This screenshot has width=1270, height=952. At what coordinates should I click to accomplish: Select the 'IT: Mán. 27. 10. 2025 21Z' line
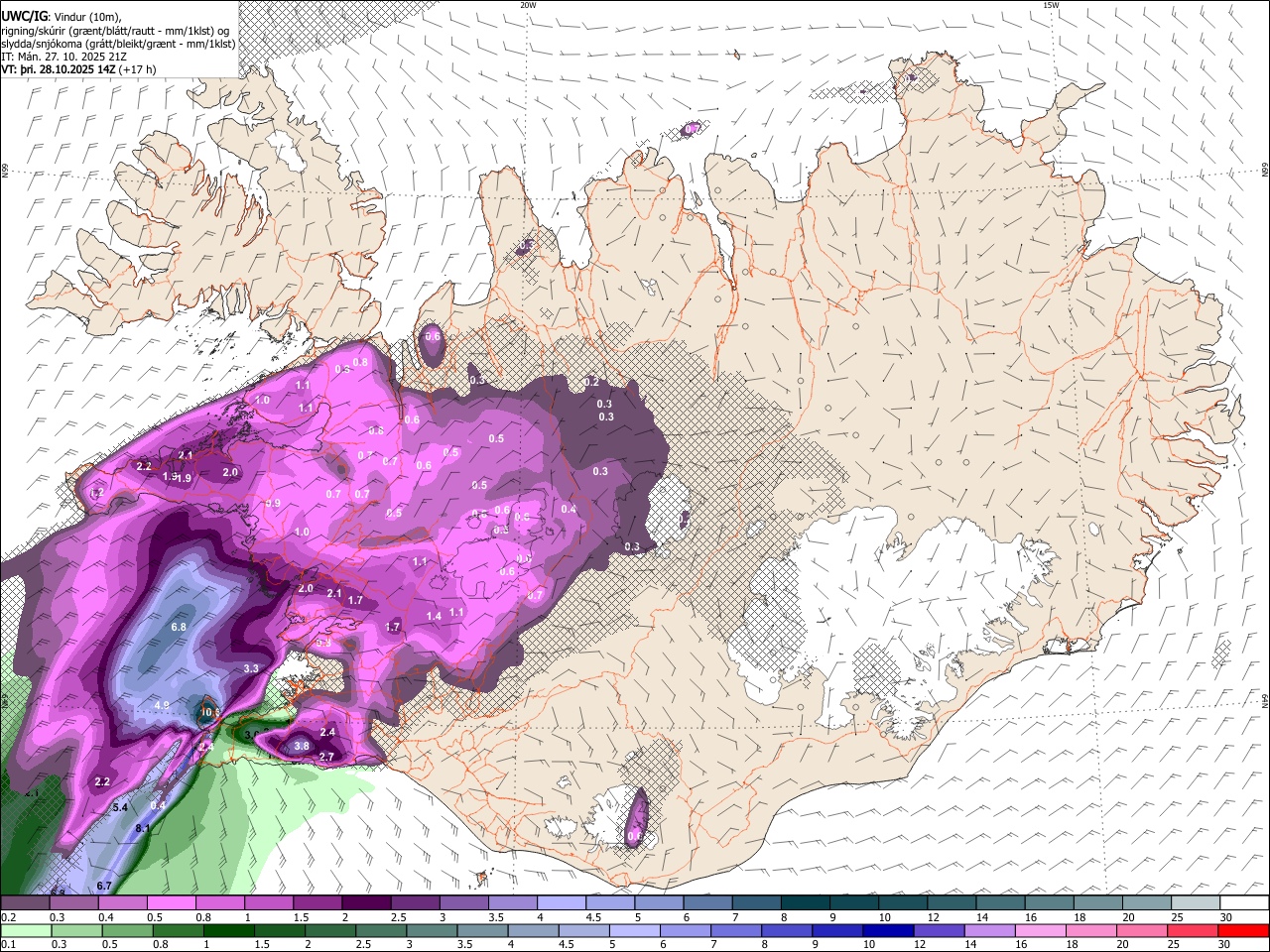pos(64,57)
